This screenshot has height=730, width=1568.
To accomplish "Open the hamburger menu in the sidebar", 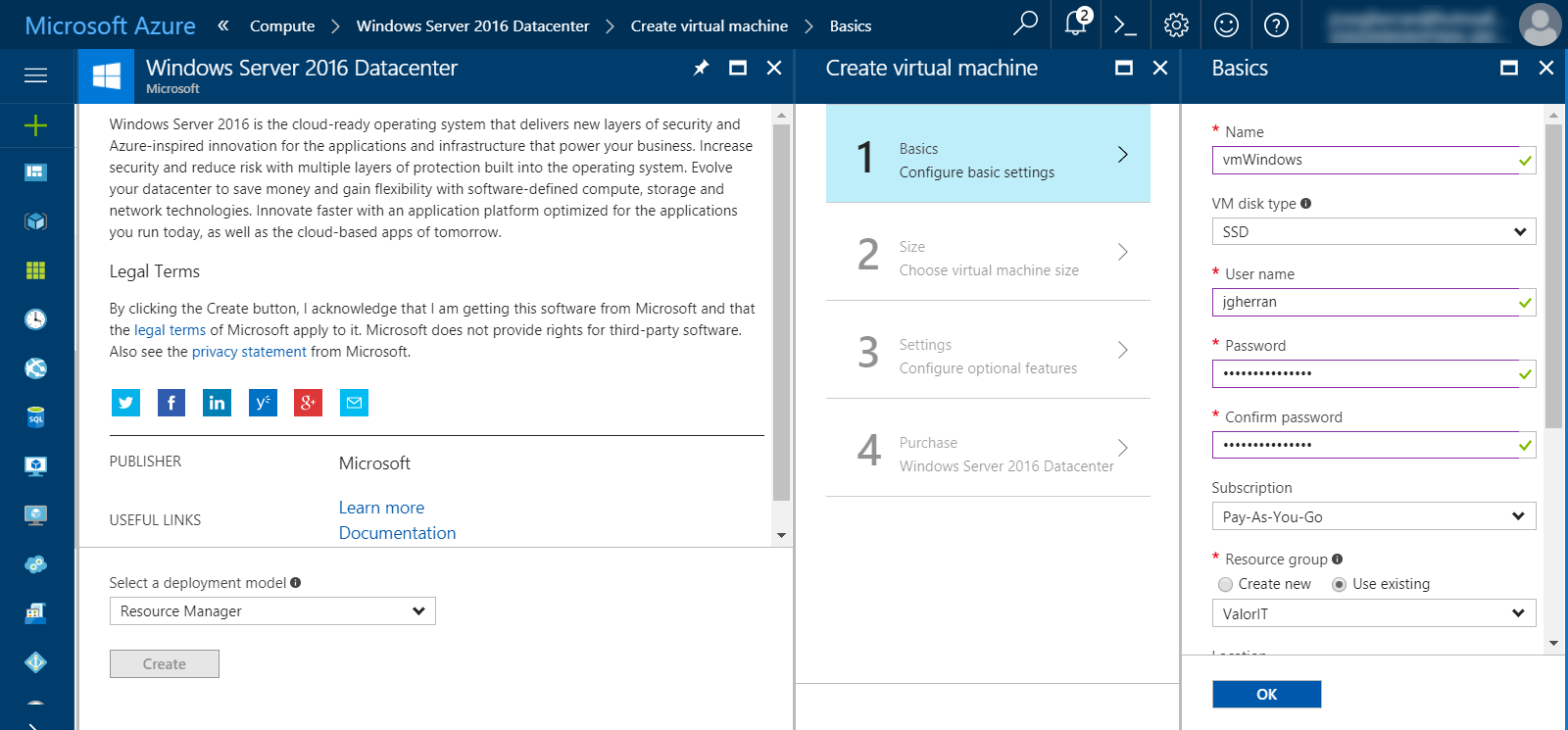I will click(x=35, y=75).
